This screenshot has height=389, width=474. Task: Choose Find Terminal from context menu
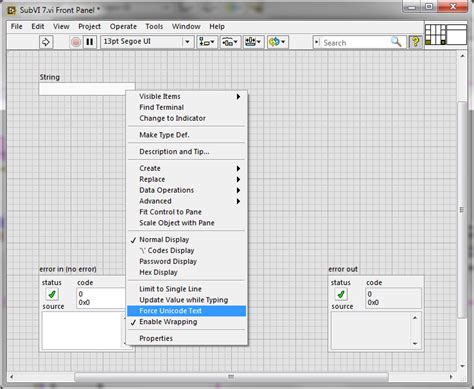187,107
